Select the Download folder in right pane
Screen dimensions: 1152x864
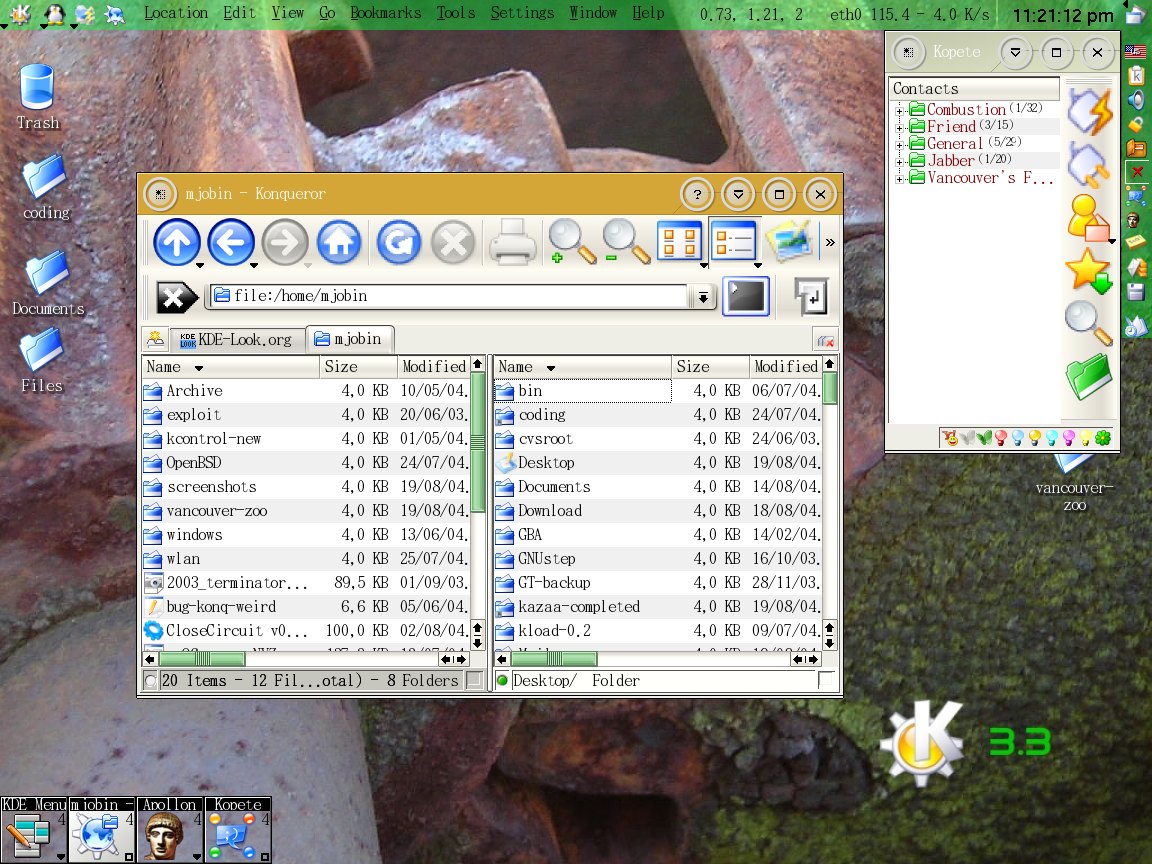pyautogui.click(x=550, y=511)
